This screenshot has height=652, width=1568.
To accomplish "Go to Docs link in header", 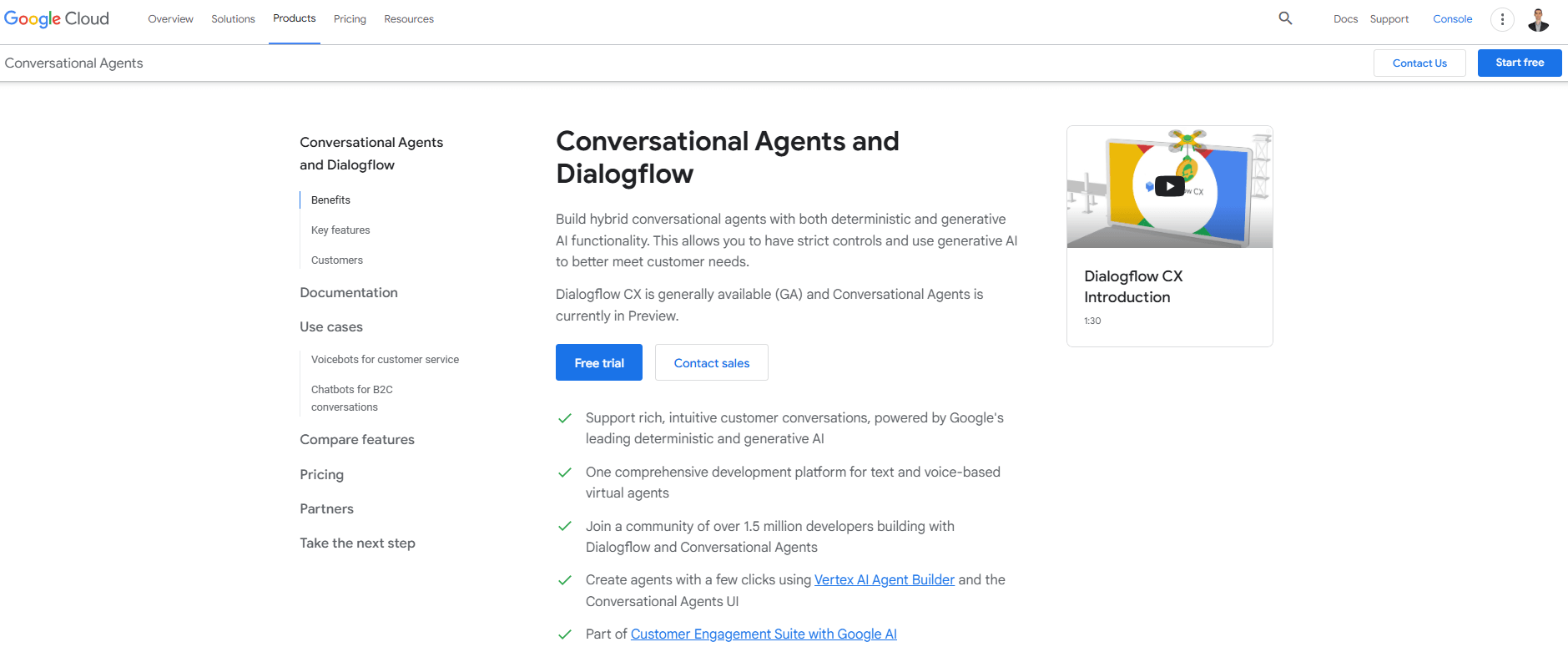I will tap(1345, 19).
